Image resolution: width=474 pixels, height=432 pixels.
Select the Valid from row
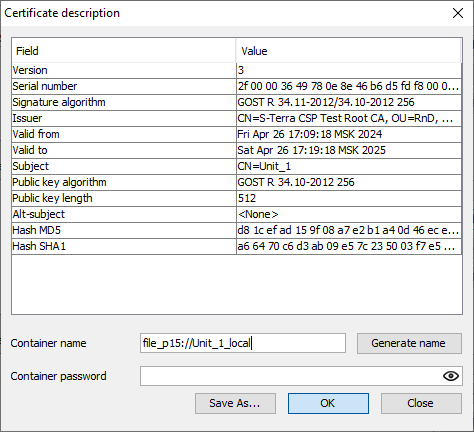point(237,134)
